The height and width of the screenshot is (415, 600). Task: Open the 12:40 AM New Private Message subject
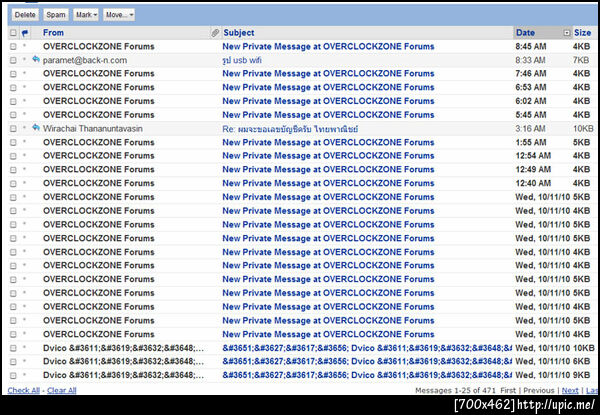coord(328,184)
